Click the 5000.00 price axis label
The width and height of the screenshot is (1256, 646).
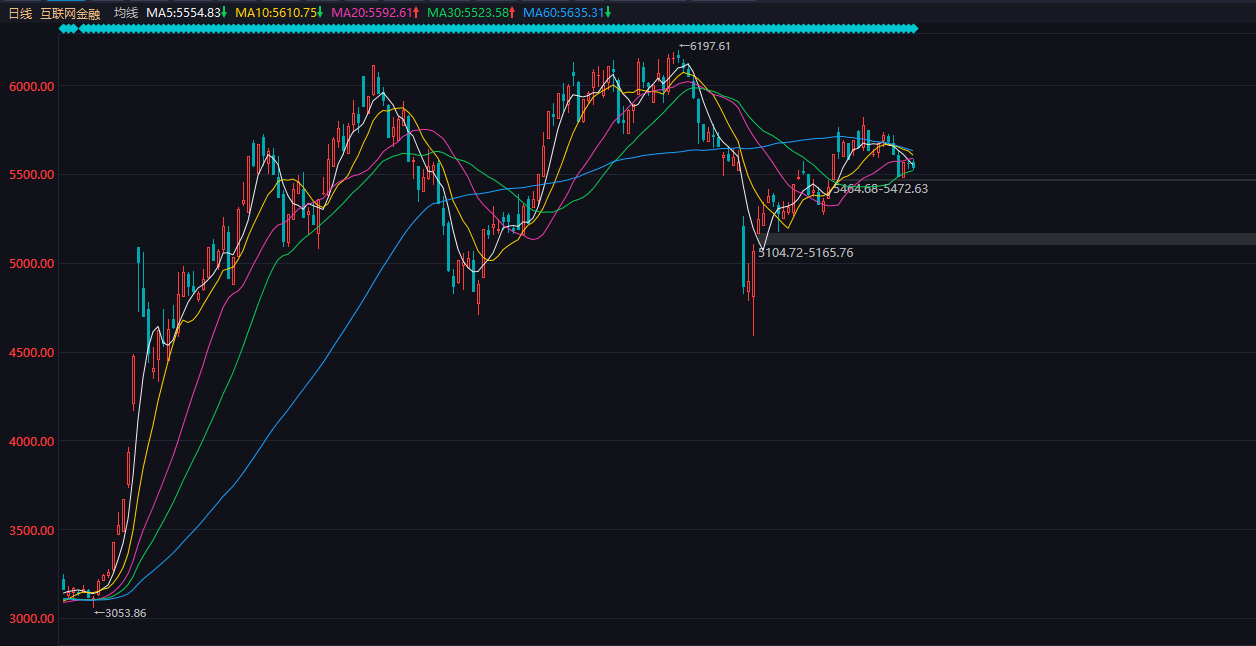[32, 264]
